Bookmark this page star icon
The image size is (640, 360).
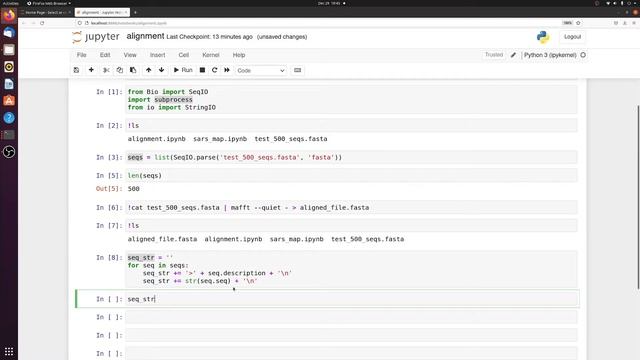(x=578, y=23)
